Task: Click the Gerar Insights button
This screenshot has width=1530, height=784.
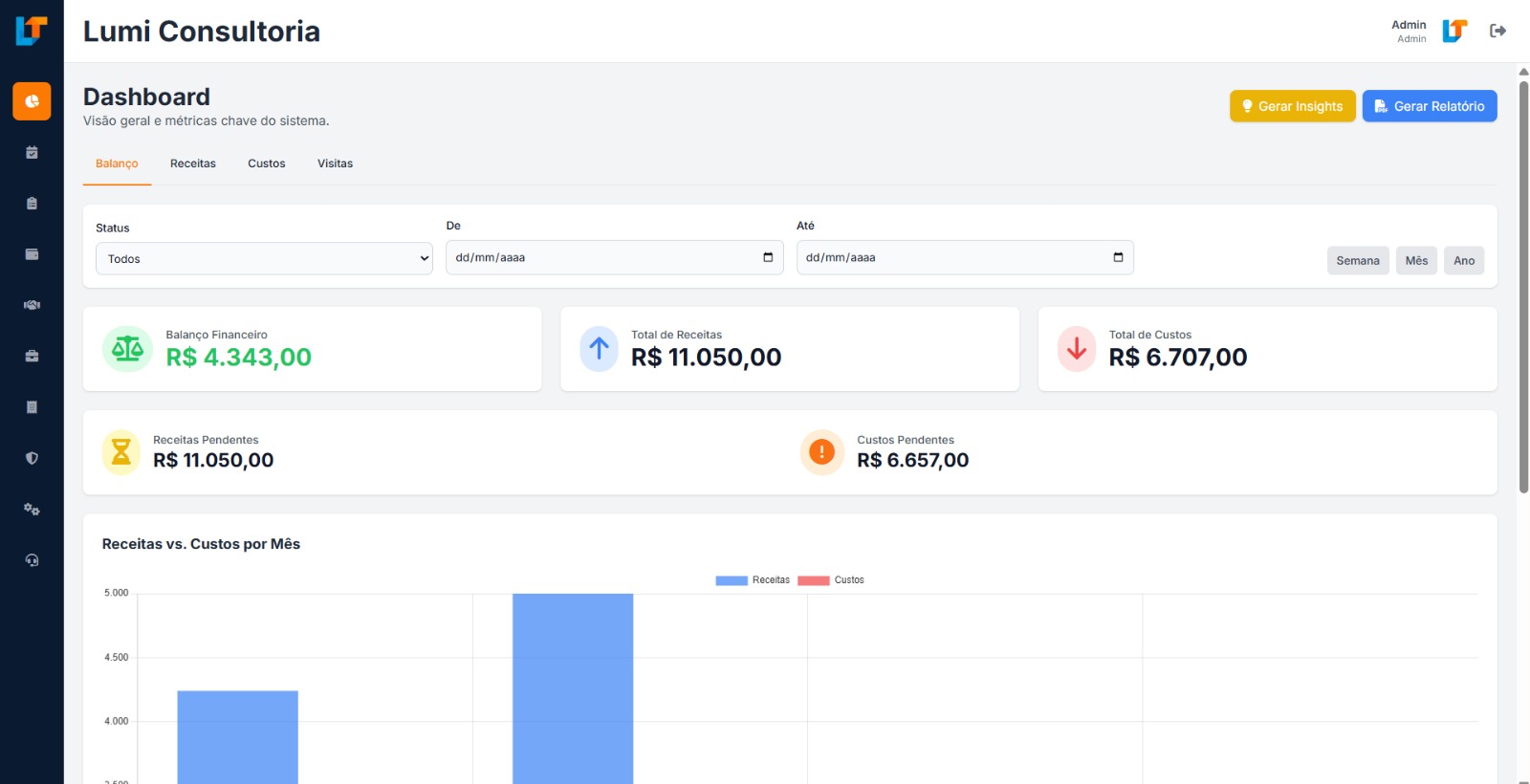Action: (x=1292, y=106)
